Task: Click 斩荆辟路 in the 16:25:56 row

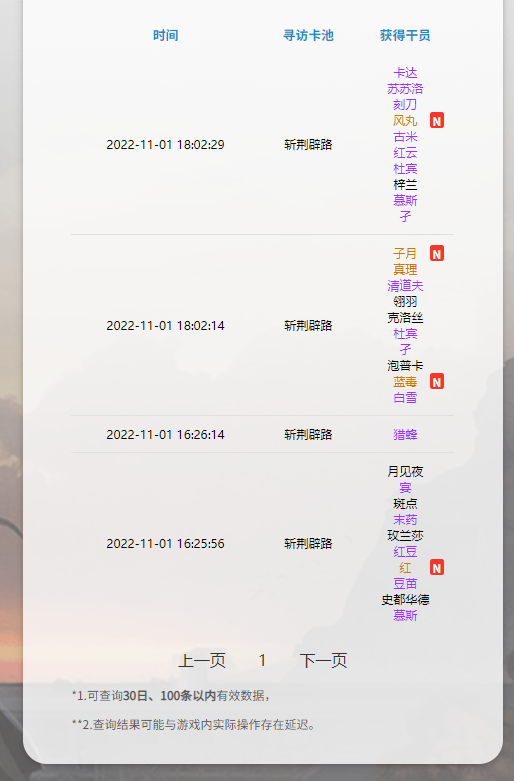Action: tap(308, 543)
